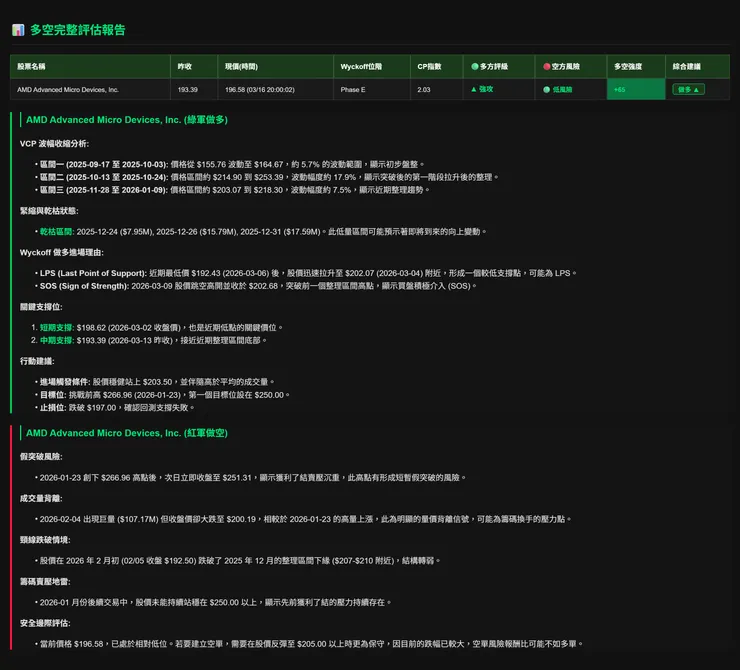Click the bullet starting 2026-02-04 出現巨量
This screenshot has height=670, width=740.
(303, 519)
